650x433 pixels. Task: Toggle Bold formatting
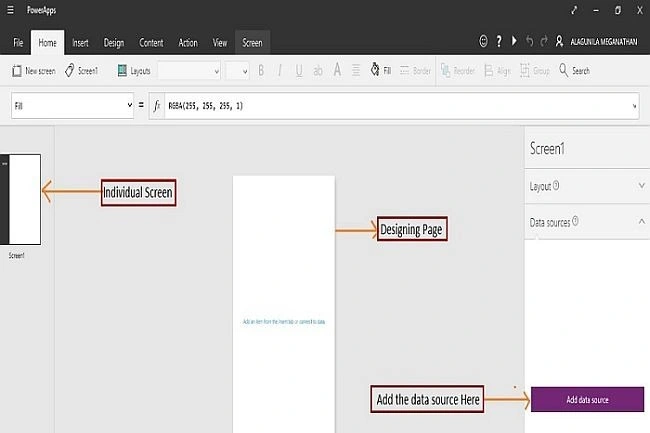point(261,71)
